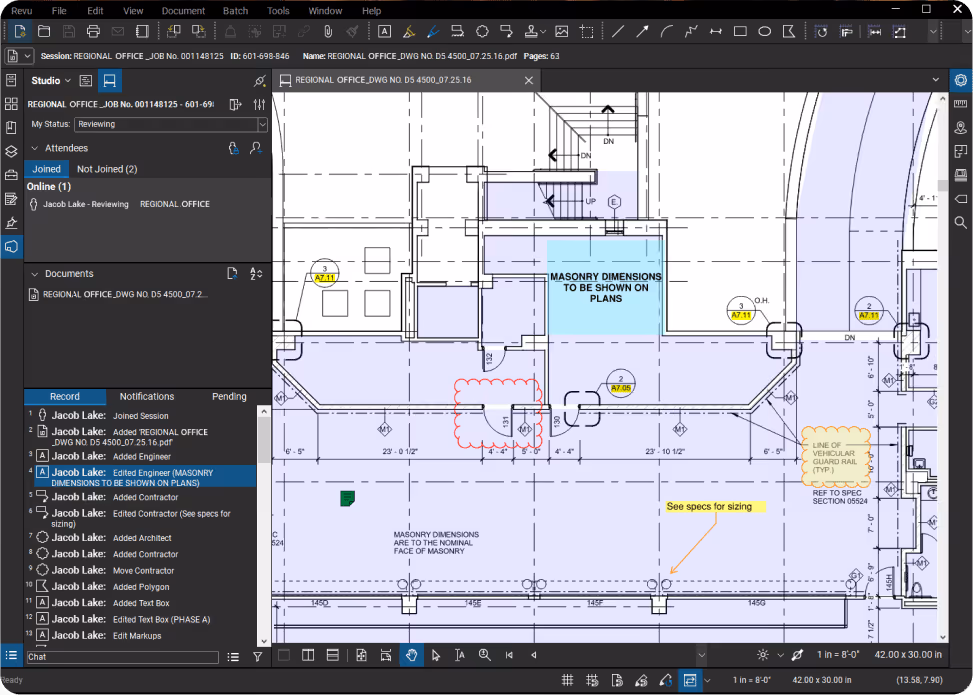
Task: Select the Highlighter tool
Action: pos(410,31)
